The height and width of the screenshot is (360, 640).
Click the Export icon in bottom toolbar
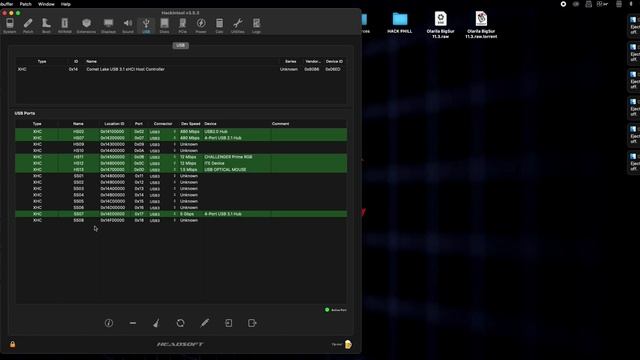(252, 323)
